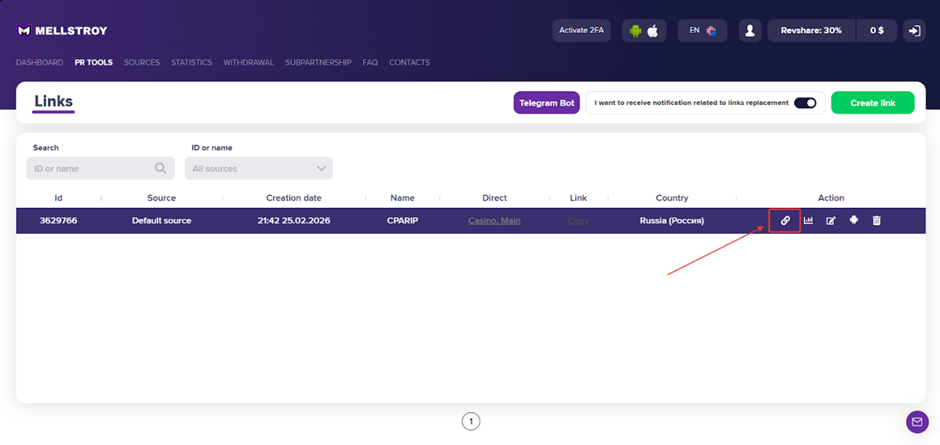Toggle links replacement notification switch
The height and width of the screenshot is (445, 940).
(805, 103)
